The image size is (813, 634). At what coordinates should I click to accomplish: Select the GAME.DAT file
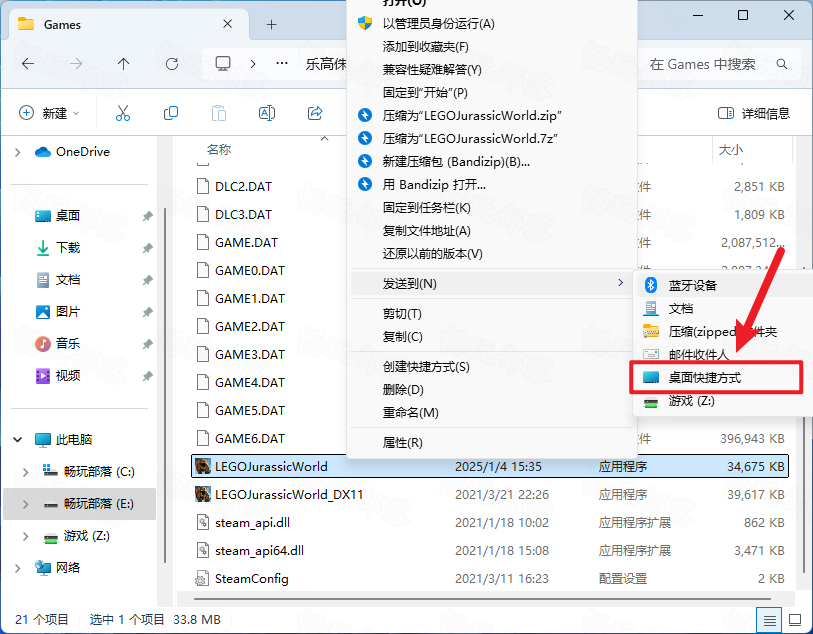pyautogui.click(x=246, y=243)
